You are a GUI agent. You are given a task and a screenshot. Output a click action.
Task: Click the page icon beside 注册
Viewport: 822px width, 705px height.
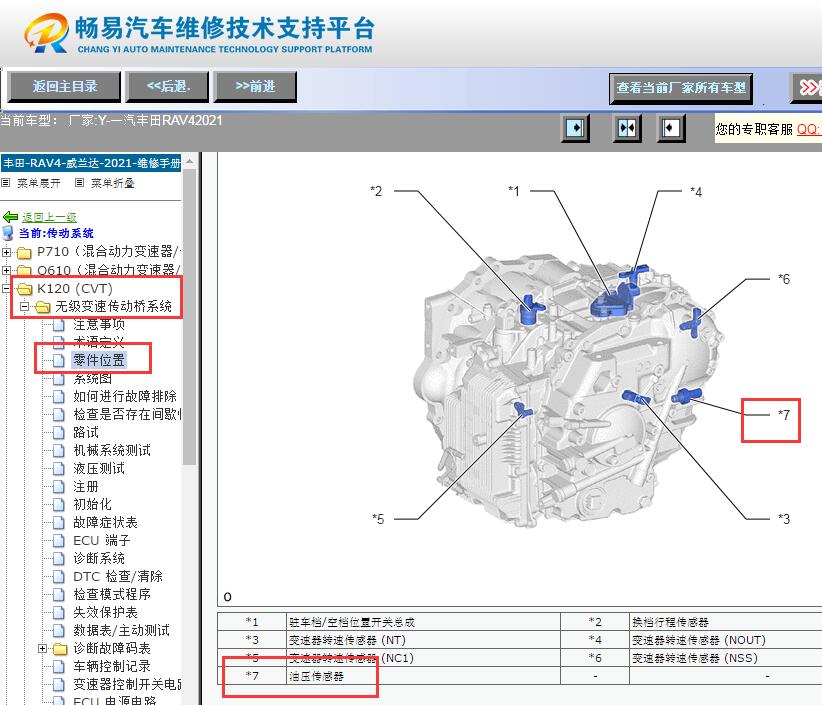click(59, 487)
